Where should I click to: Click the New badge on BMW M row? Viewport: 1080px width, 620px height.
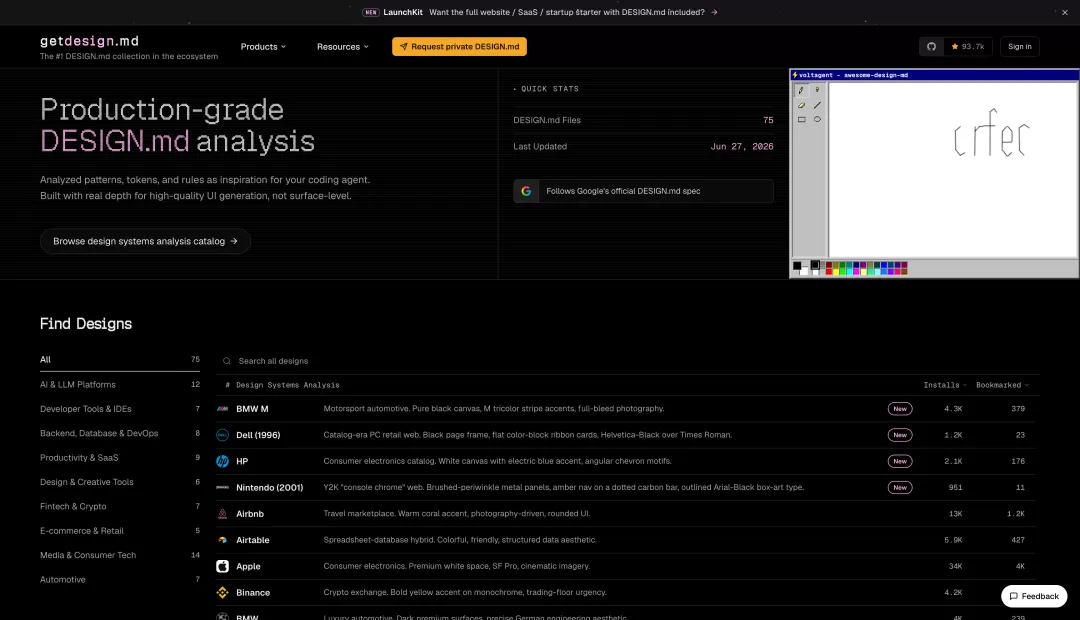[900, 409]
